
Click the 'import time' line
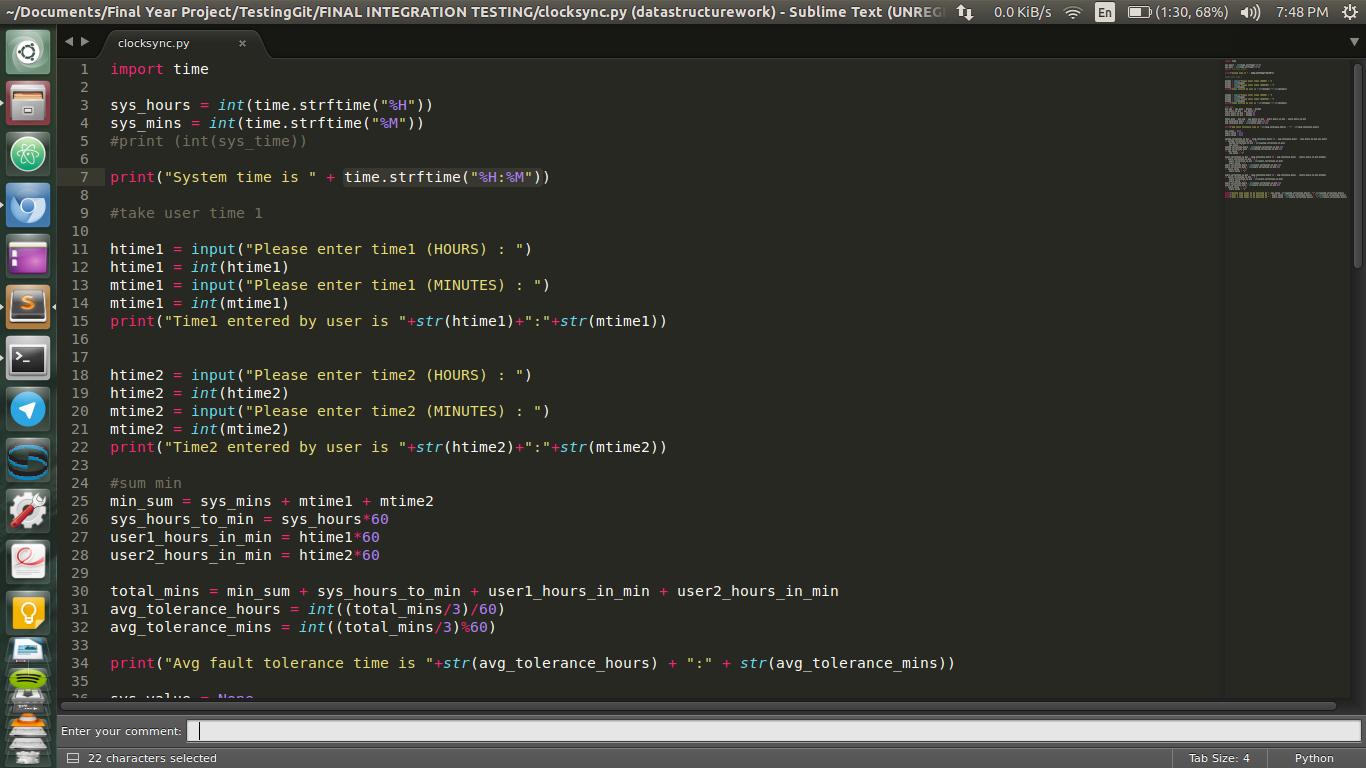coord(159,69)
